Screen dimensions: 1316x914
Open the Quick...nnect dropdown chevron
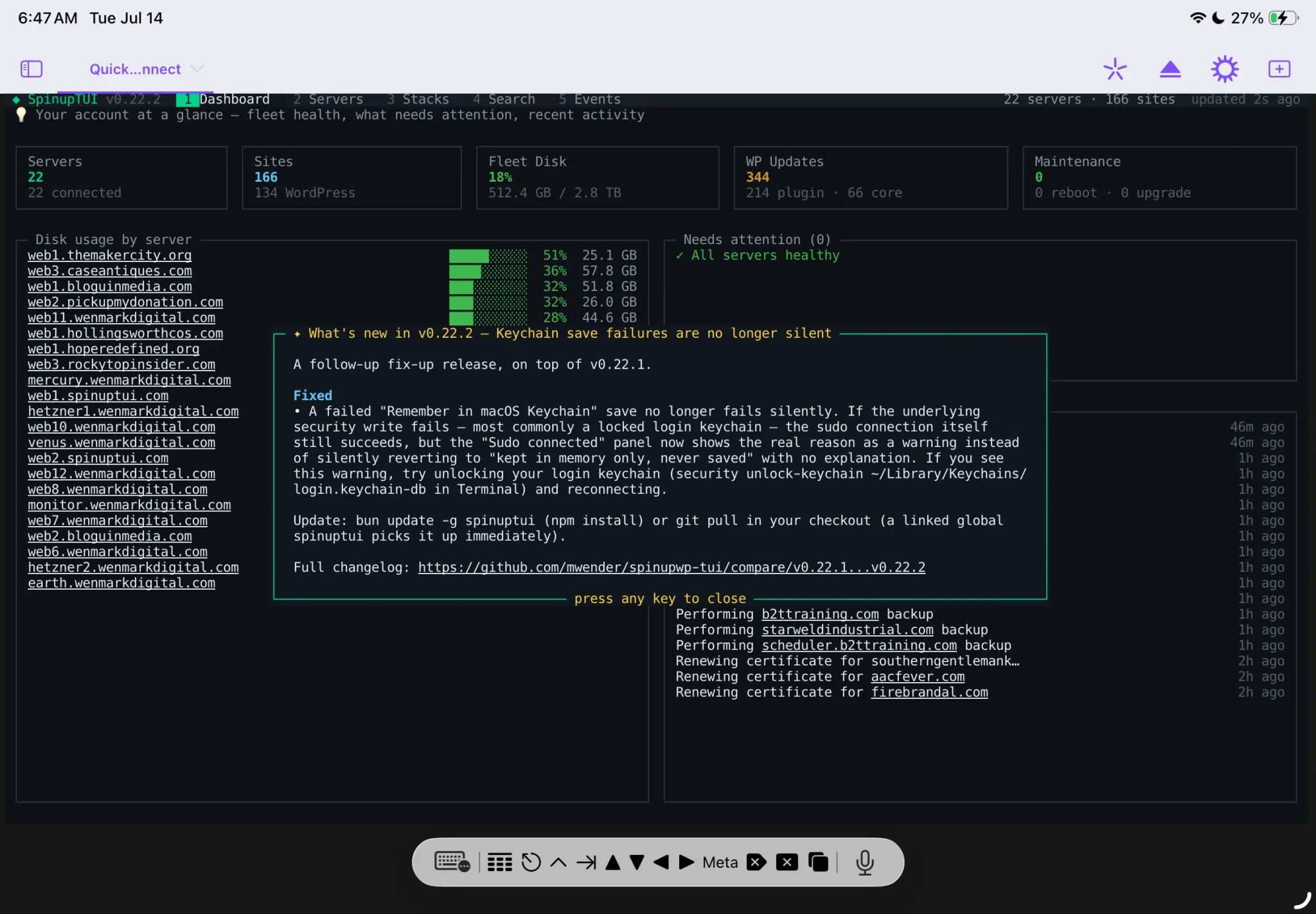pyautogui.click(x=197, y=69)
